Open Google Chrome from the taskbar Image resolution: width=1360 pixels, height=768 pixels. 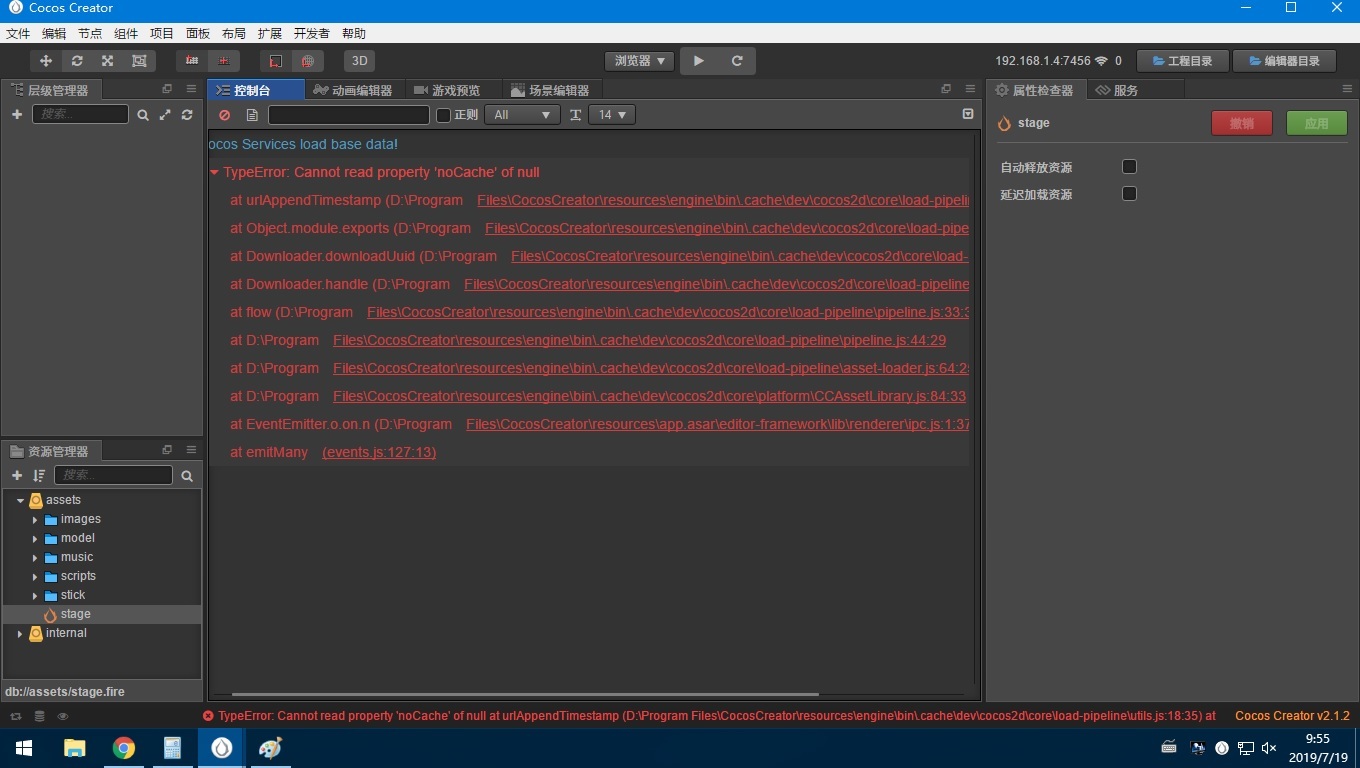click(x=124, y=748)
